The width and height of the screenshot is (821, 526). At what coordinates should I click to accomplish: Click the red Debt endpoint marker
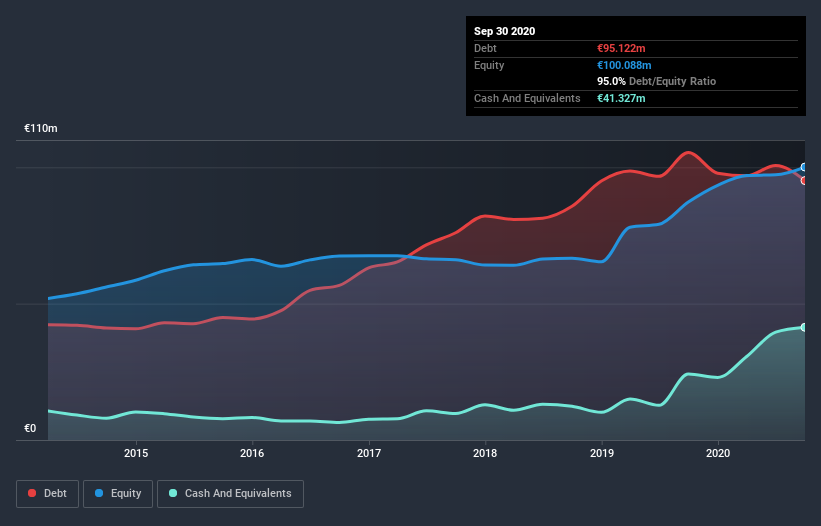(x=804, y=181)
